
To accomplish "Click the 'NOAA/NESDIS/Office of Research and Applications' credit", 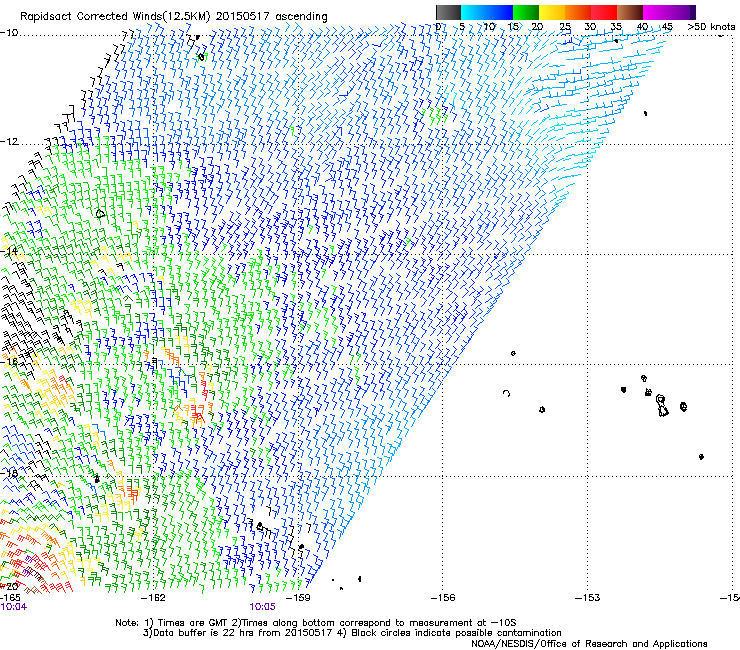I will [x=589, y=644].
